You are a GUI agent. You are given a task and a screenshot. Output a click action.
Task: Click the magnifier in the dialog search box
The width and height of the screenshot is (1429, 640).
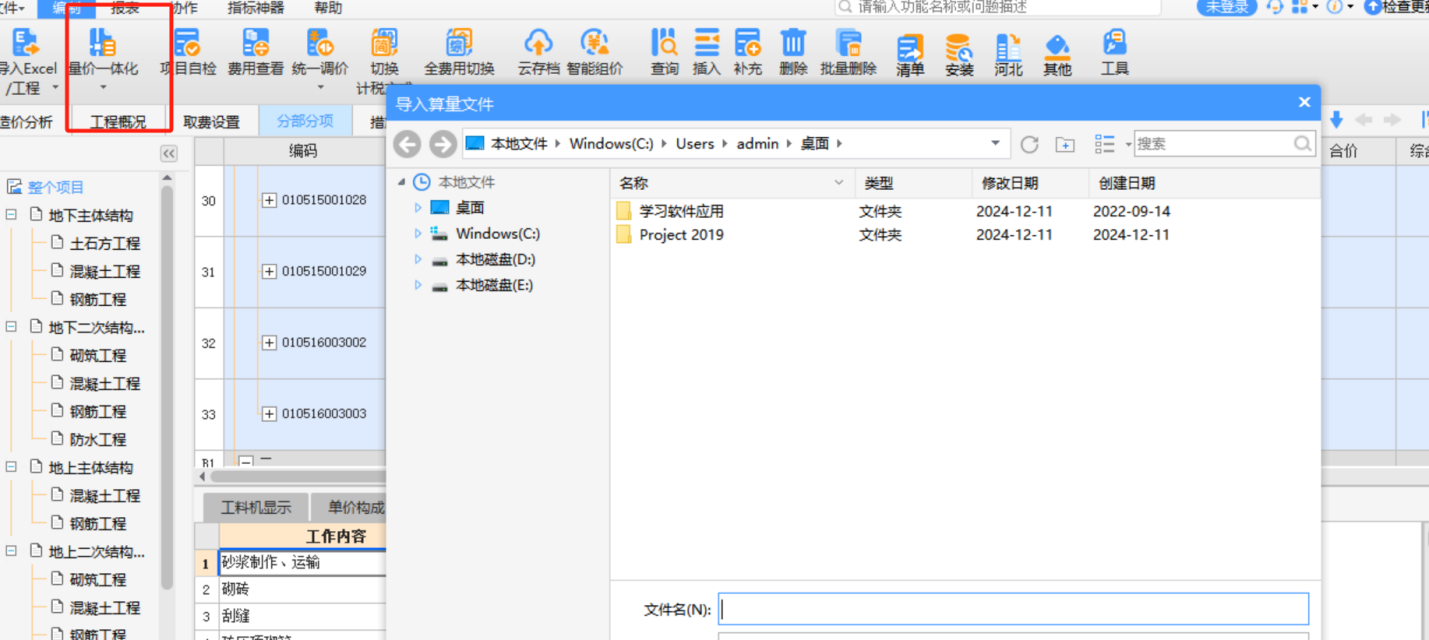pos(1302,144)
